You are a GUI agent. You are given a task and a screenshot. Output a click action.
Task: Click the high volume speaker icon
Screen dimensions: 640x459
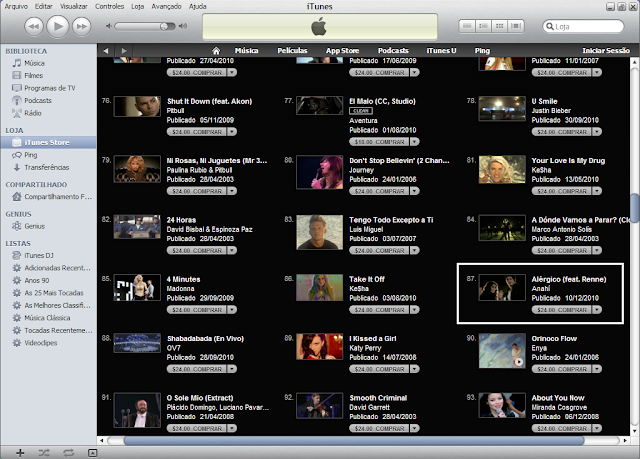pyautogui.click(x=183, y=26)
